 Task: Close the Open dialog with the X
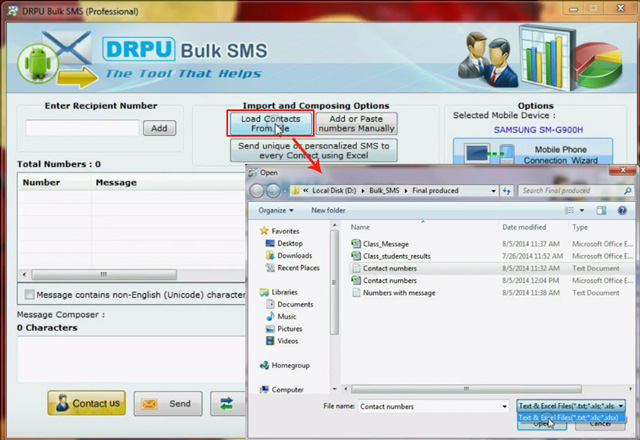[x=623, y=170]
